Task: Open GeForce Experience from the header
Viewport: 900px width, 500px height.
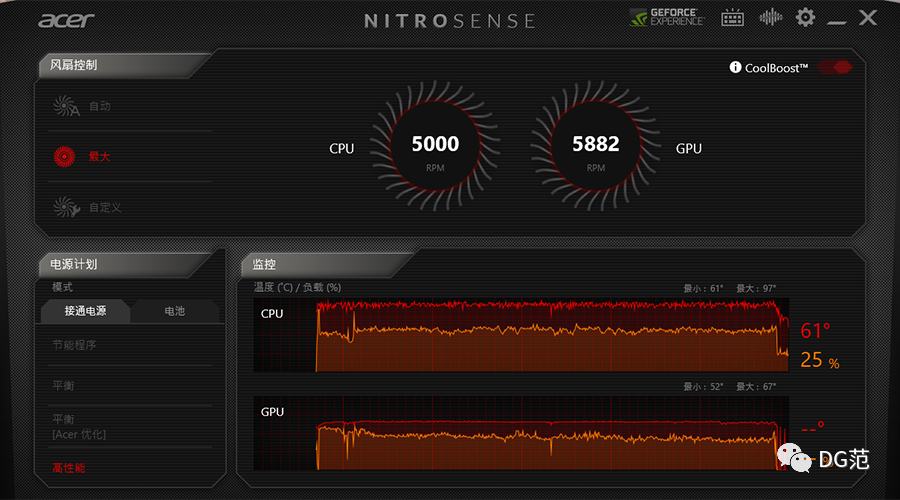Action: click(667, 17)
